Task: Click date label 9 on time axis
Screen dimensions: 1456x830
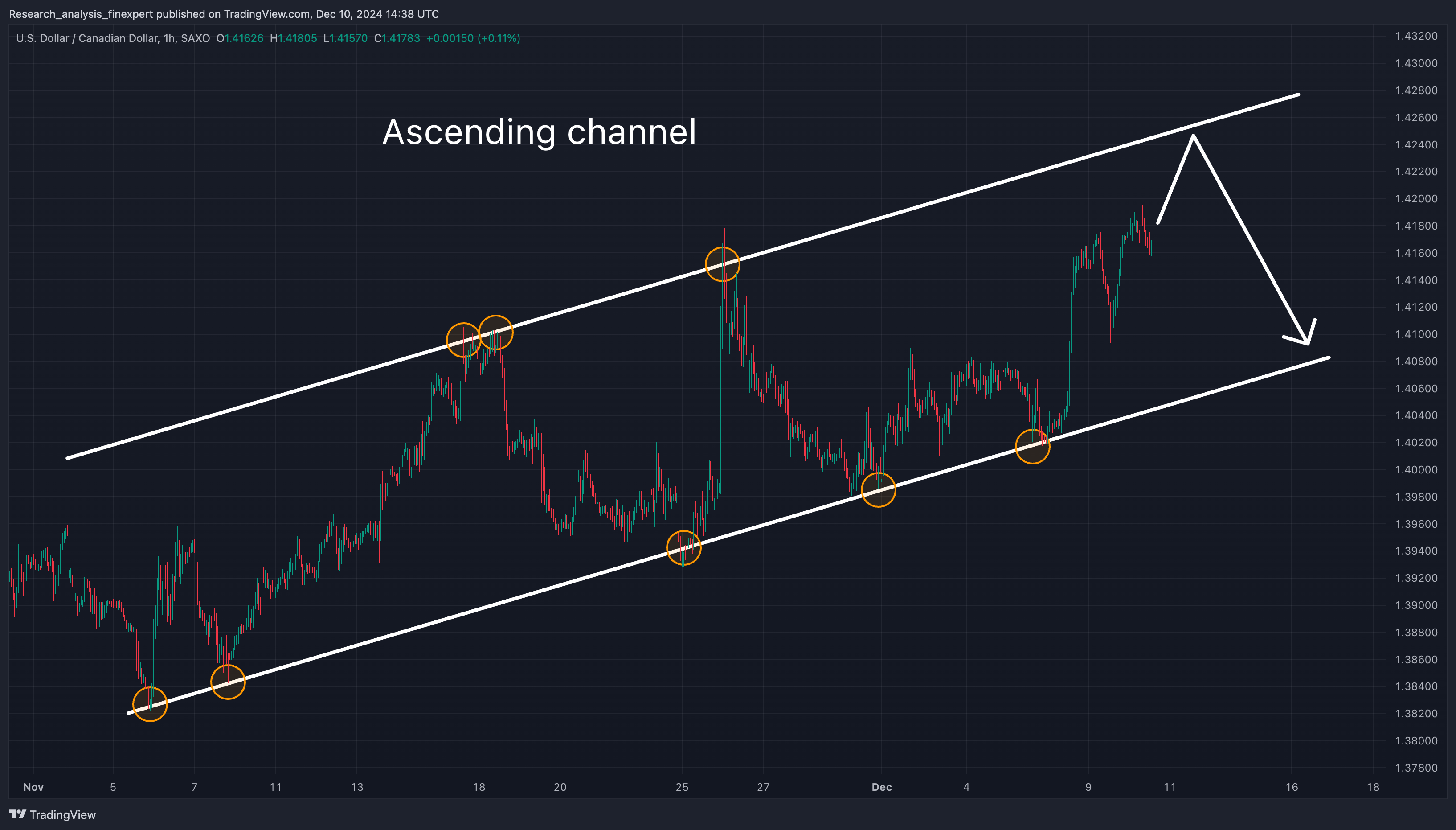Action: click(x=1088, y=787)
